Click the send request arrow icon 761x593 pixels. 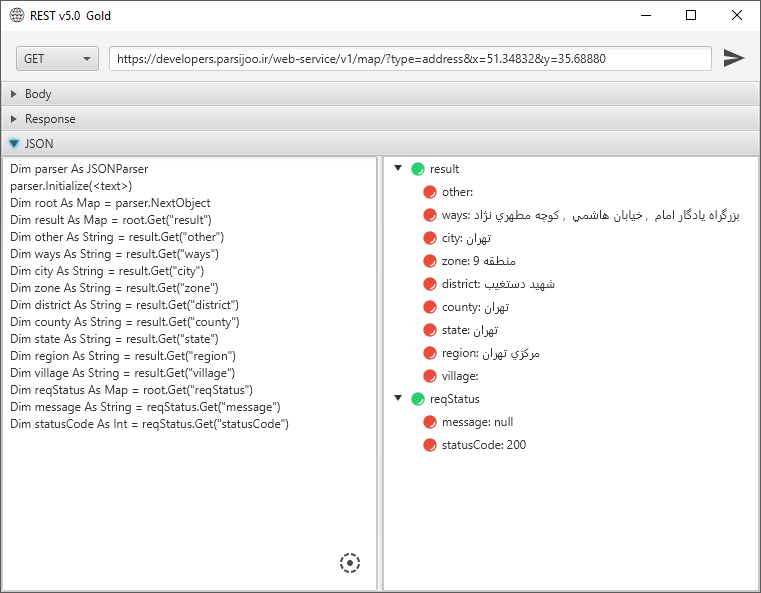pyautogui.click(x=734, y=58)
